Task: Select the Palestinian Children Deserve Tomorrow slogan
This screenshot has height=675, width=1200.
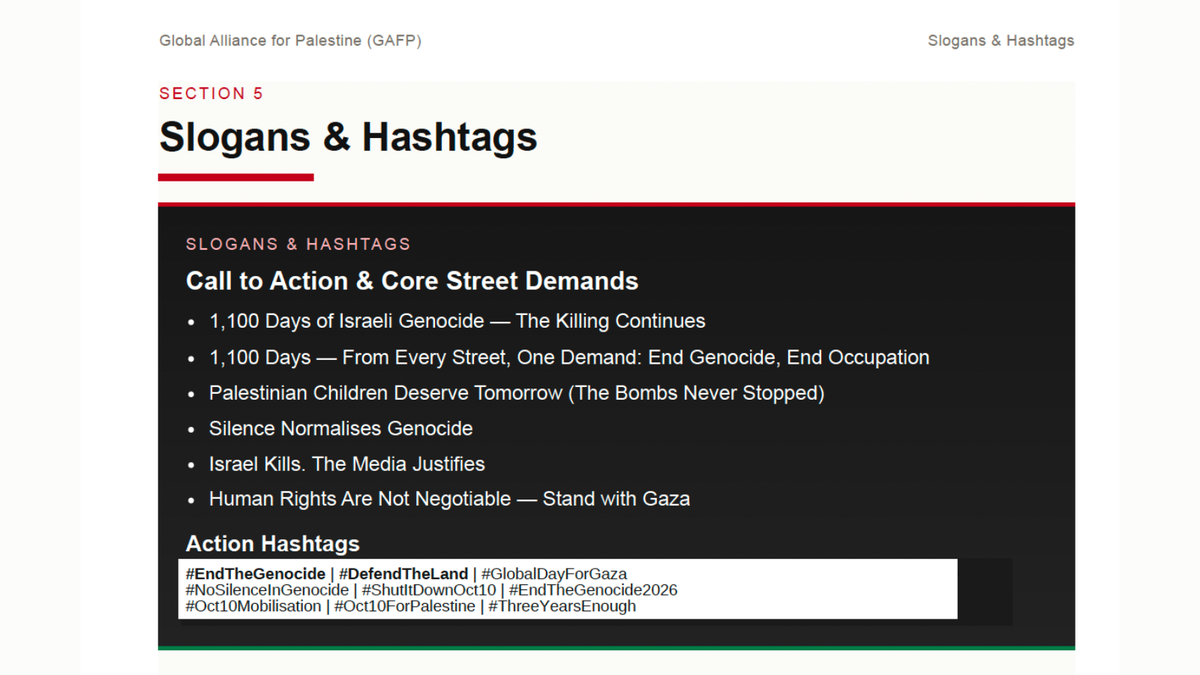Action: click(x=516, y=393)
